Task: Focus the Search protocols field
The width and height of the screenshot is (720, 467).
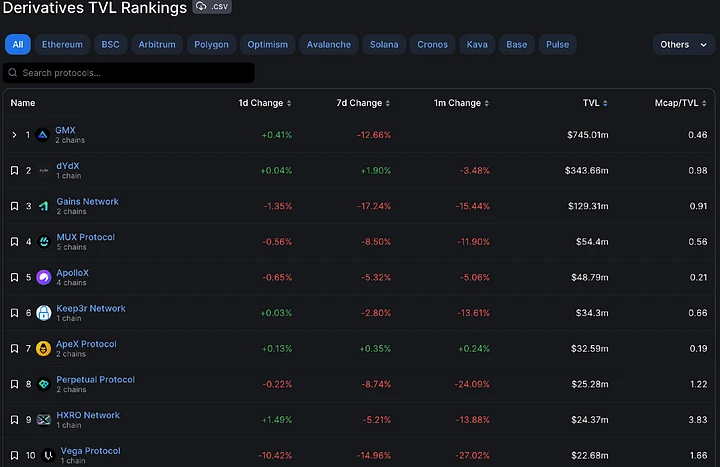Action: pyautogui.click(x=129, y=73)
